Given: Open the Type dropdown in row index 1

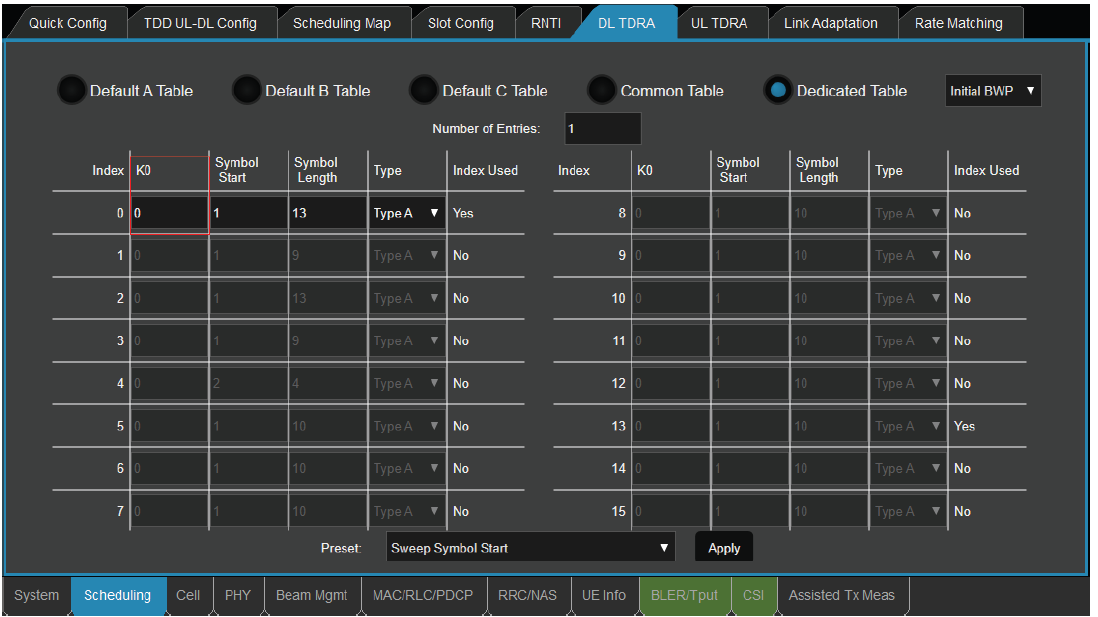Looking at the screenshot, I should coord(406,256).
